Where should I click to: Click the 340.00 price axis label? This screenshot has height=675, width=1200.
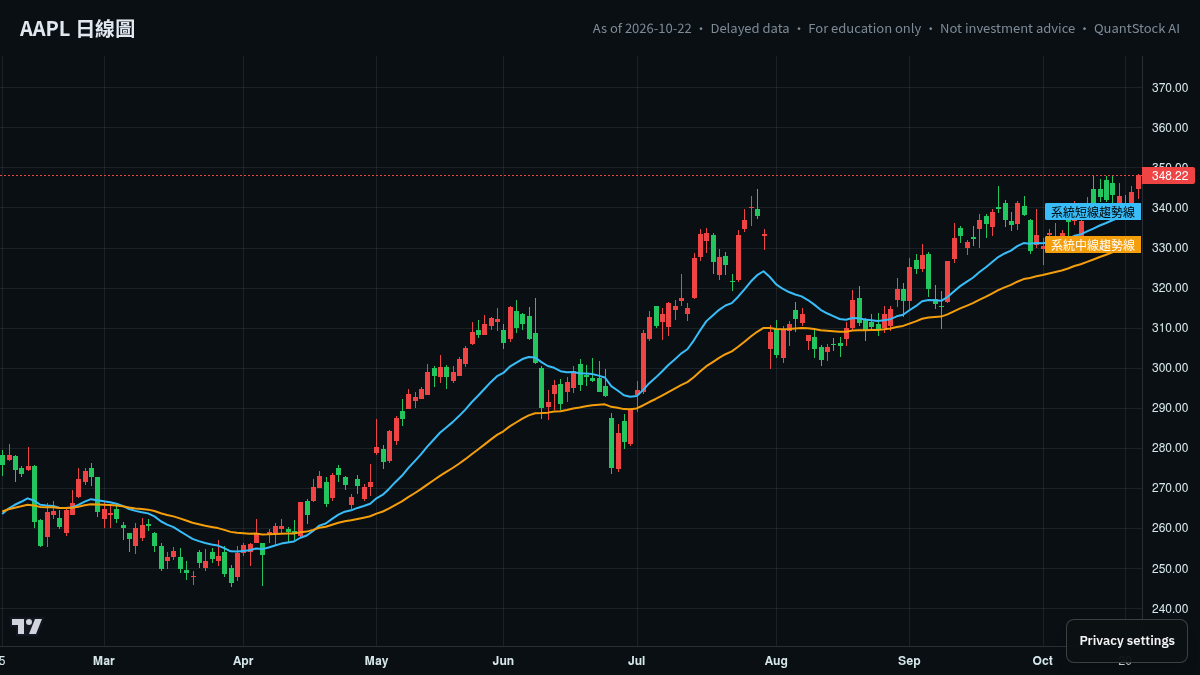tap(1169, 208)
